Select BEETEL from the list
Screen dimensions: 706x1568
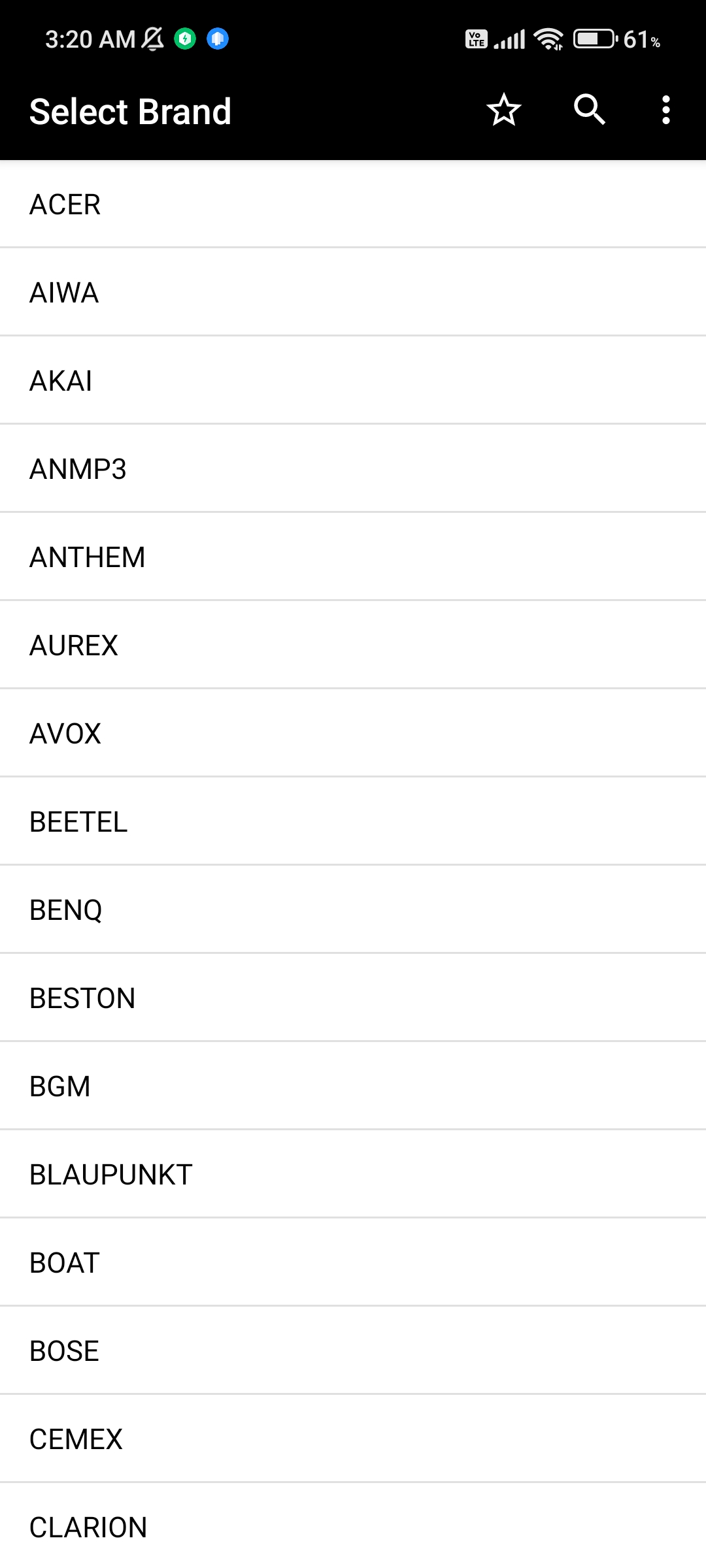[x=353, y=821]
